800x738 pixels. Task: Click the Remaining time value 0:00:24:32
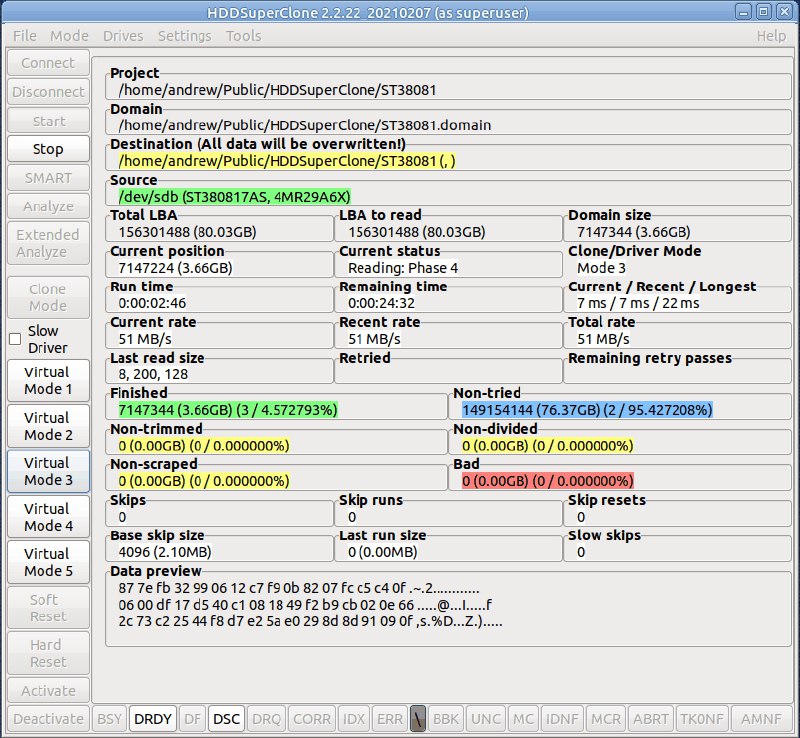(381, 303)
